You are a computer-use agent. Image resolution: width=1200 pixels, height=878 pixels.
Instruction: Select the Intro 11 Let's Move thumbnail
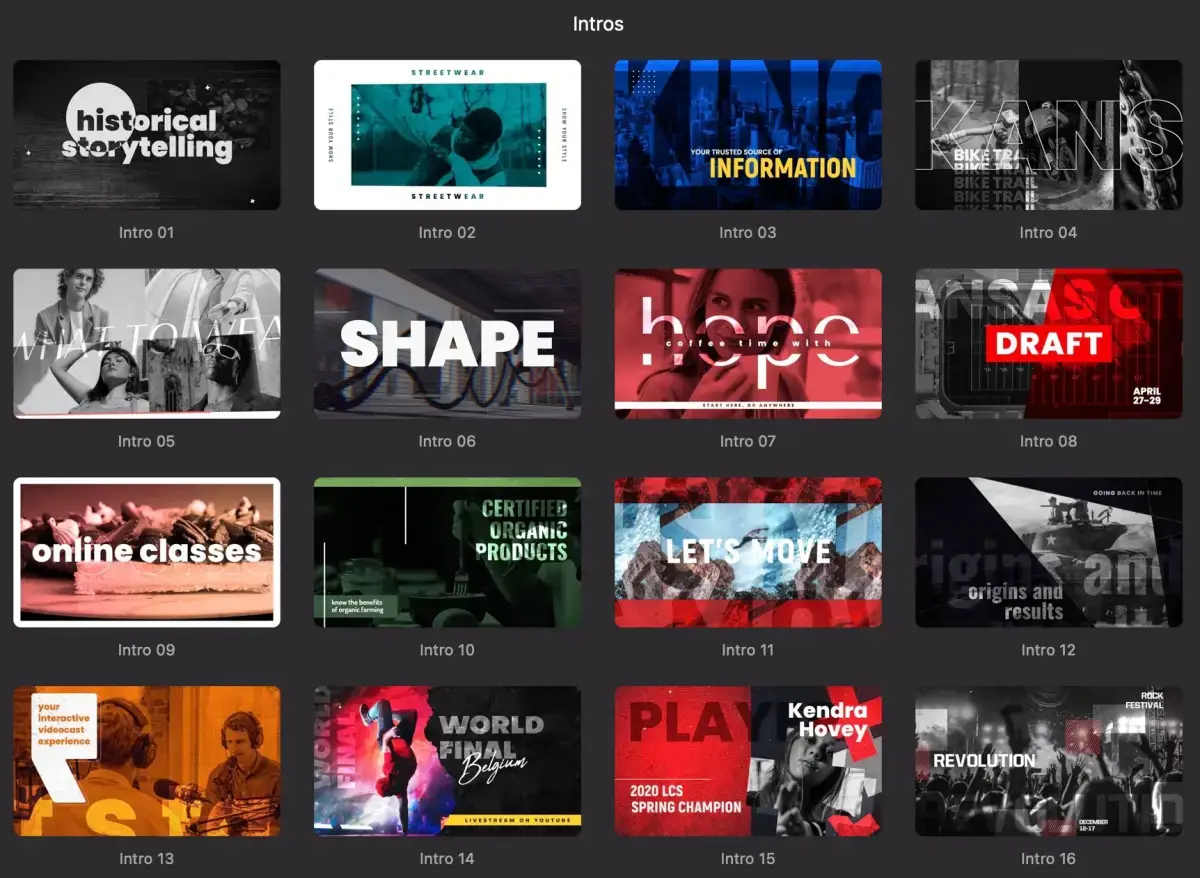click(x=748, y=552)
